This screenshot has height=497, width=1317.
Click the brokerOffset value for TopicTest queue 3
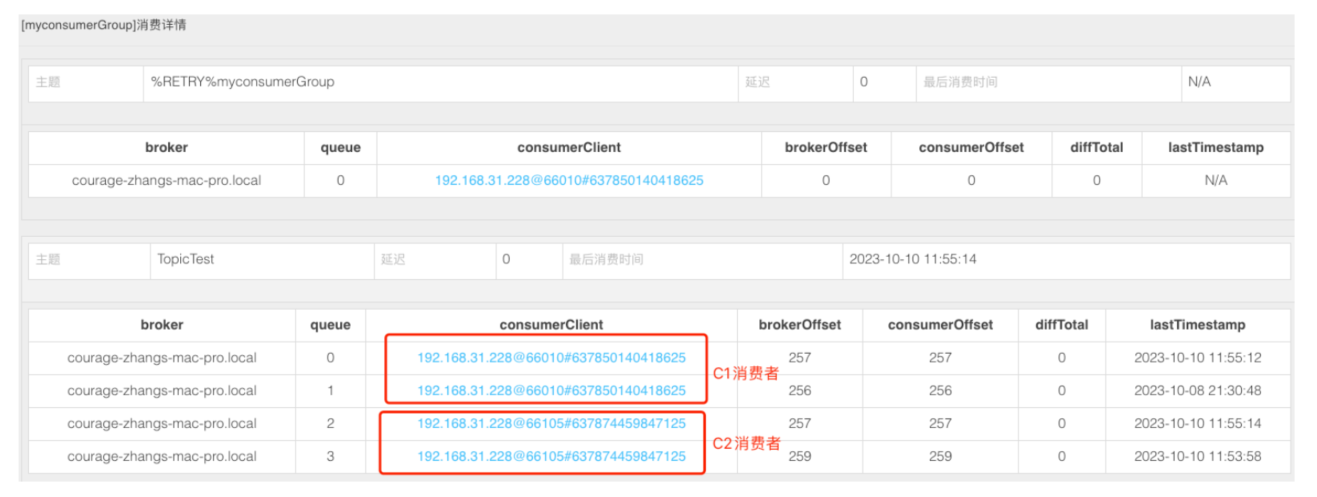[x=799, y=457]
